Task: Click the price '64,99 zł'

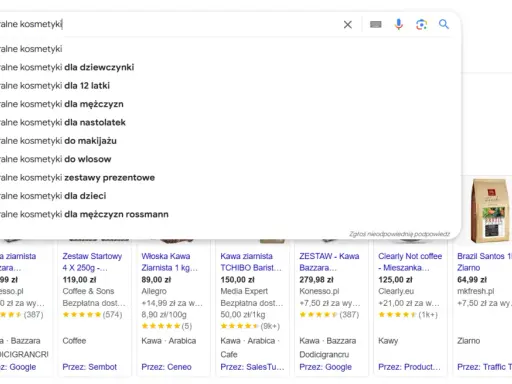Action: tap(472, 280)
